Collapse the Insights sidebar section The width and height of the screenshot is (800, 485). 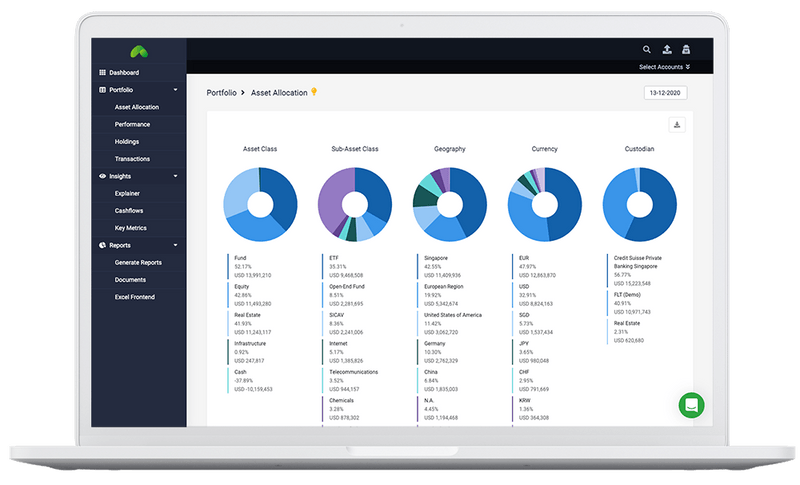(x=176, y=176)
